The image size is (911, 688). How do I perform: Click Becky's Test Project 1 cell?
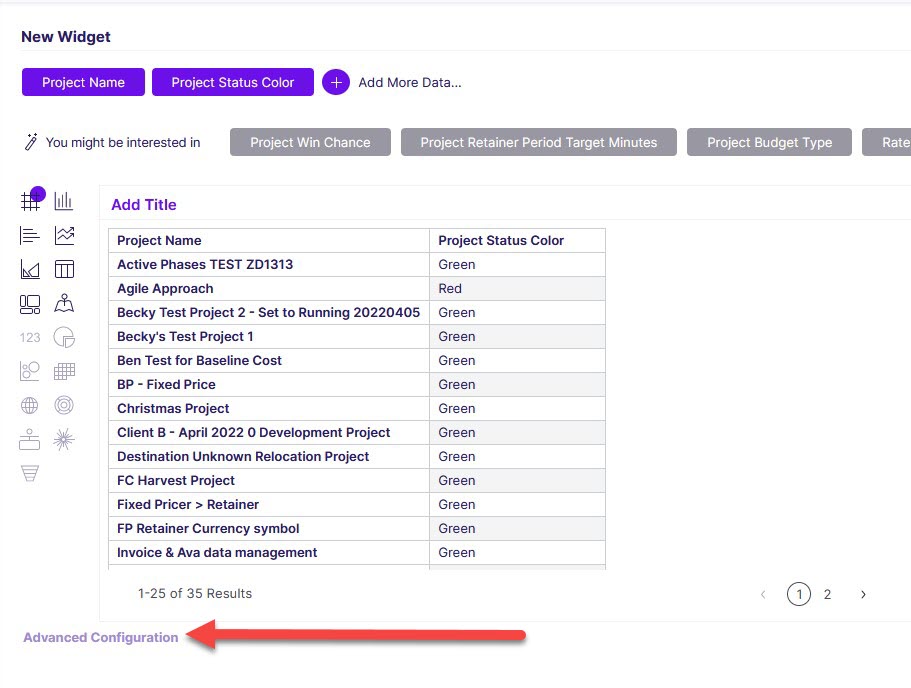[x=269, y=336]
